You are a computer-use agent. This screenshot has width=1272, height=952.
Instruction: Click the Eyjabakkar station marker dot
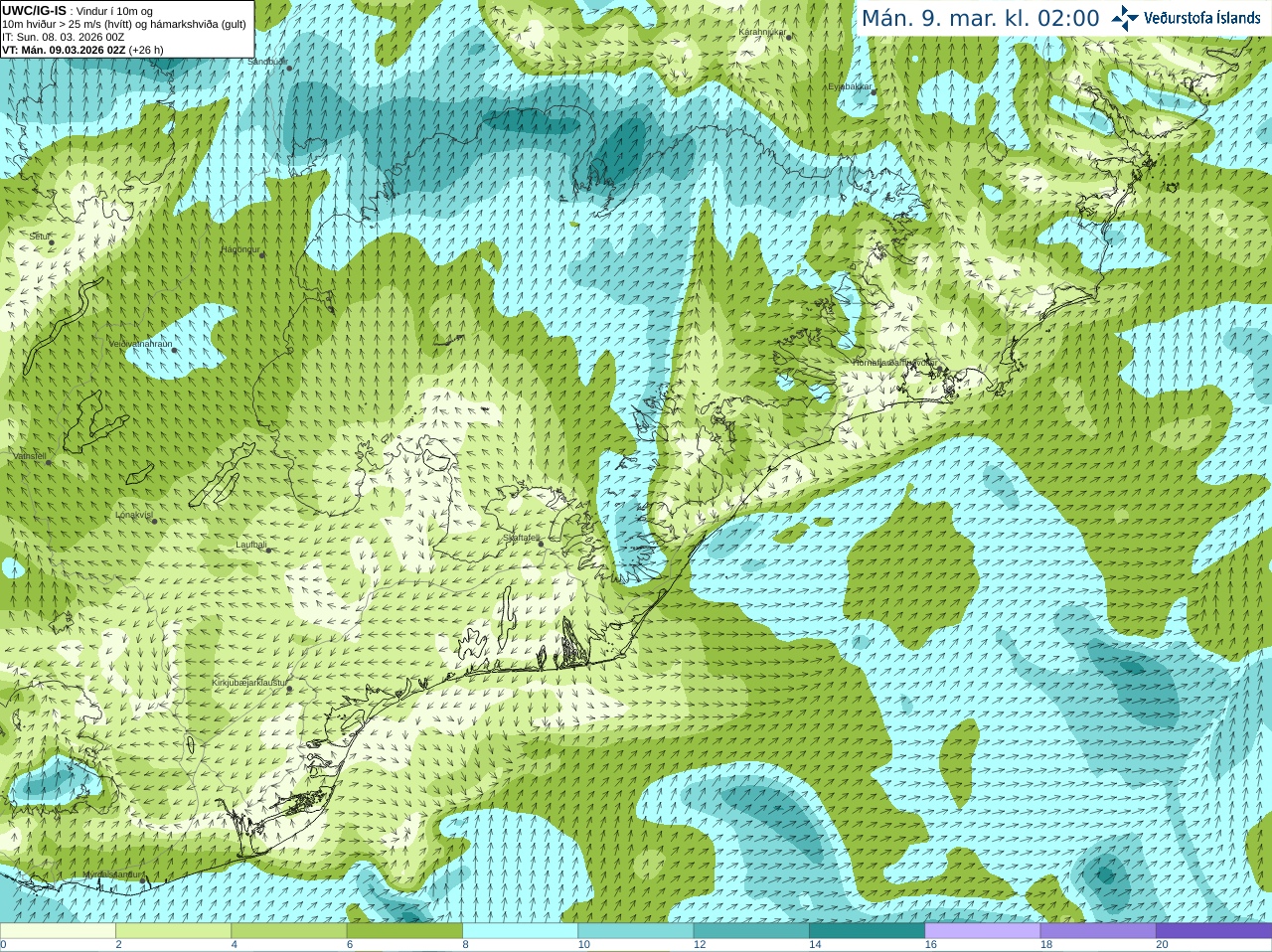pos(874,92)
